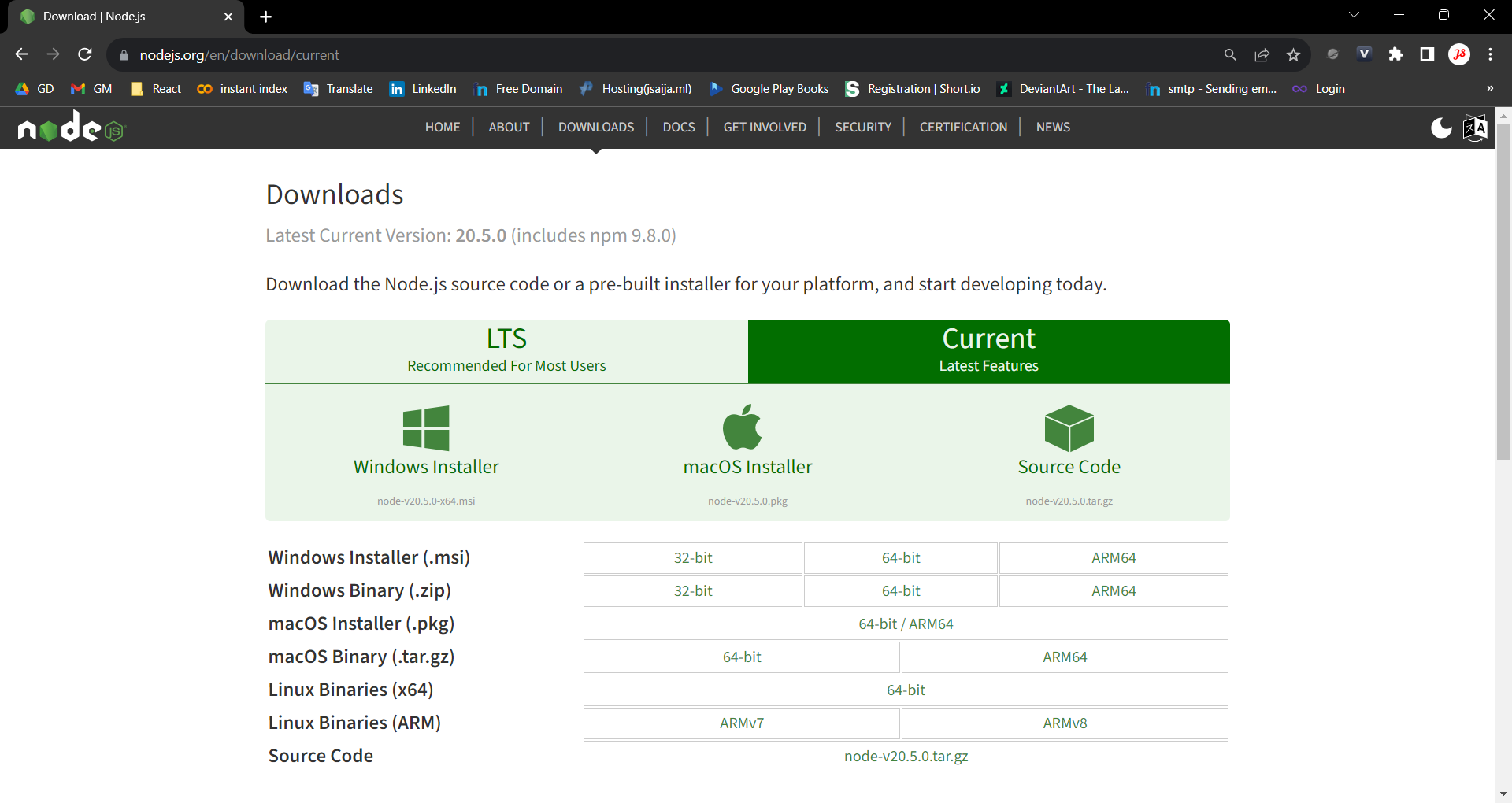Open the React bookmark folder

(x=156, y=89)
